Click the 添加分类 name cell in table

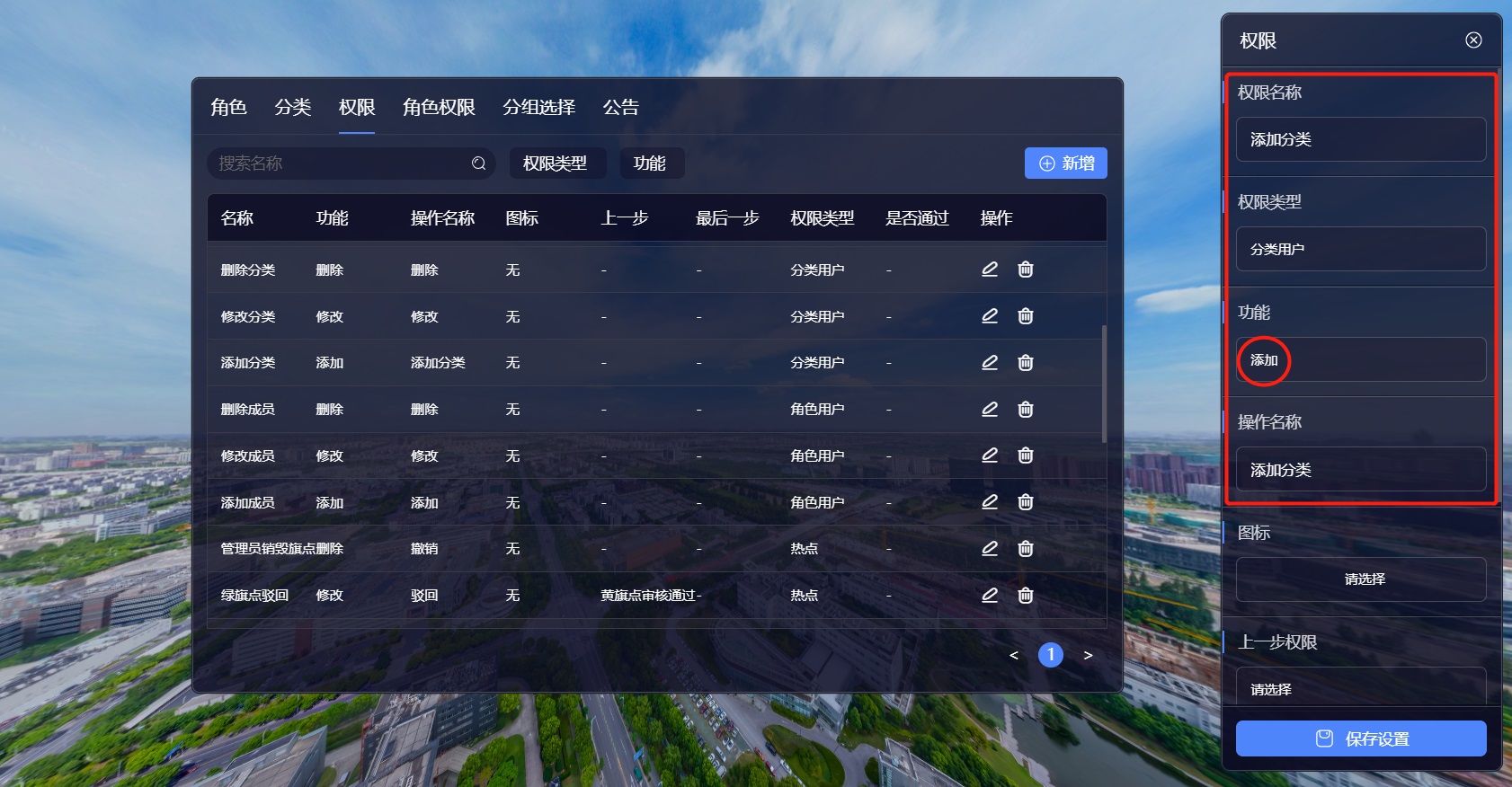[x=248, y=363]
